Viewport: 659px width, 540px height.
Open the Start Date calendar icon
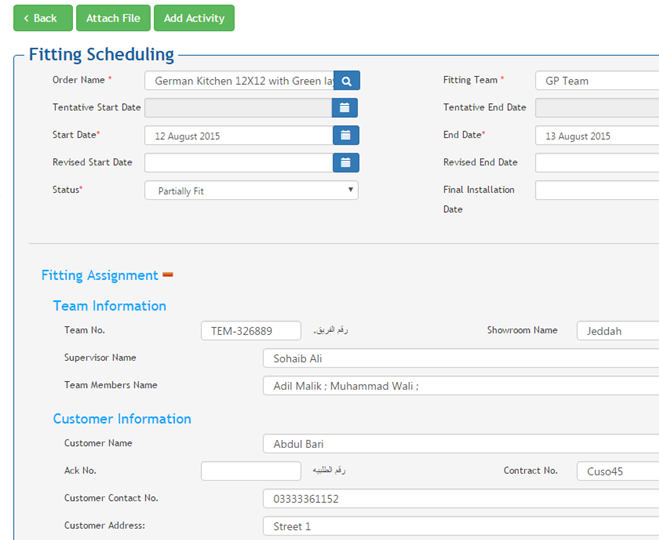(345, 135)
